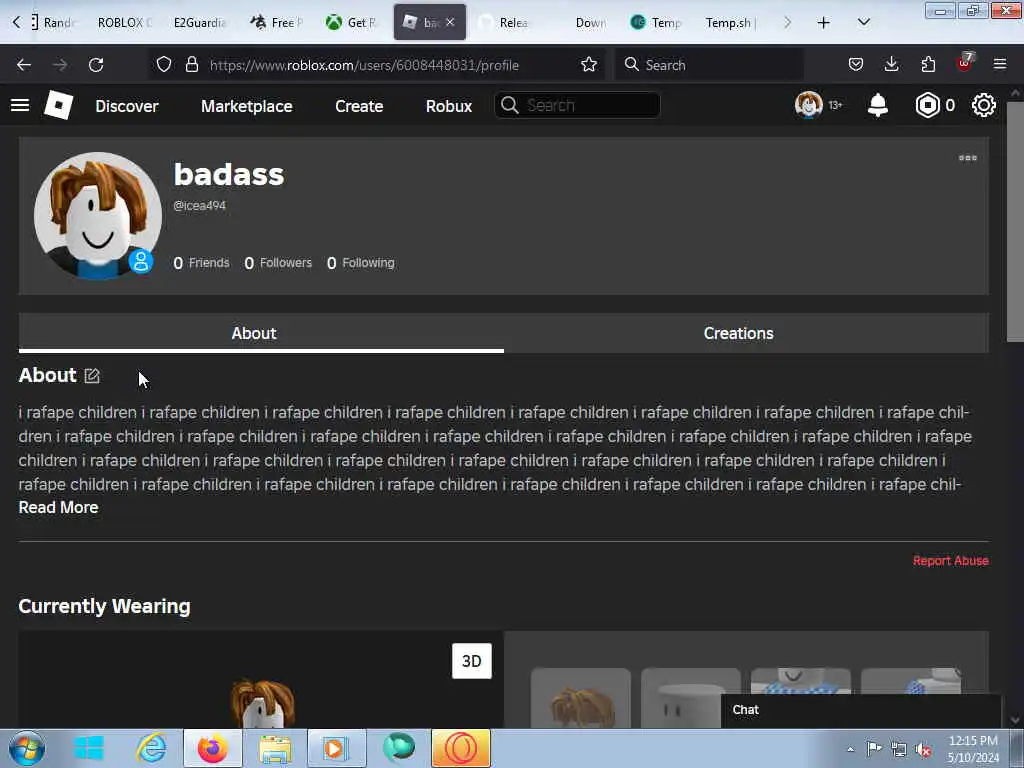Open a new browser tab
This screenshot has height=768, width=1024.
coord(824,23)
